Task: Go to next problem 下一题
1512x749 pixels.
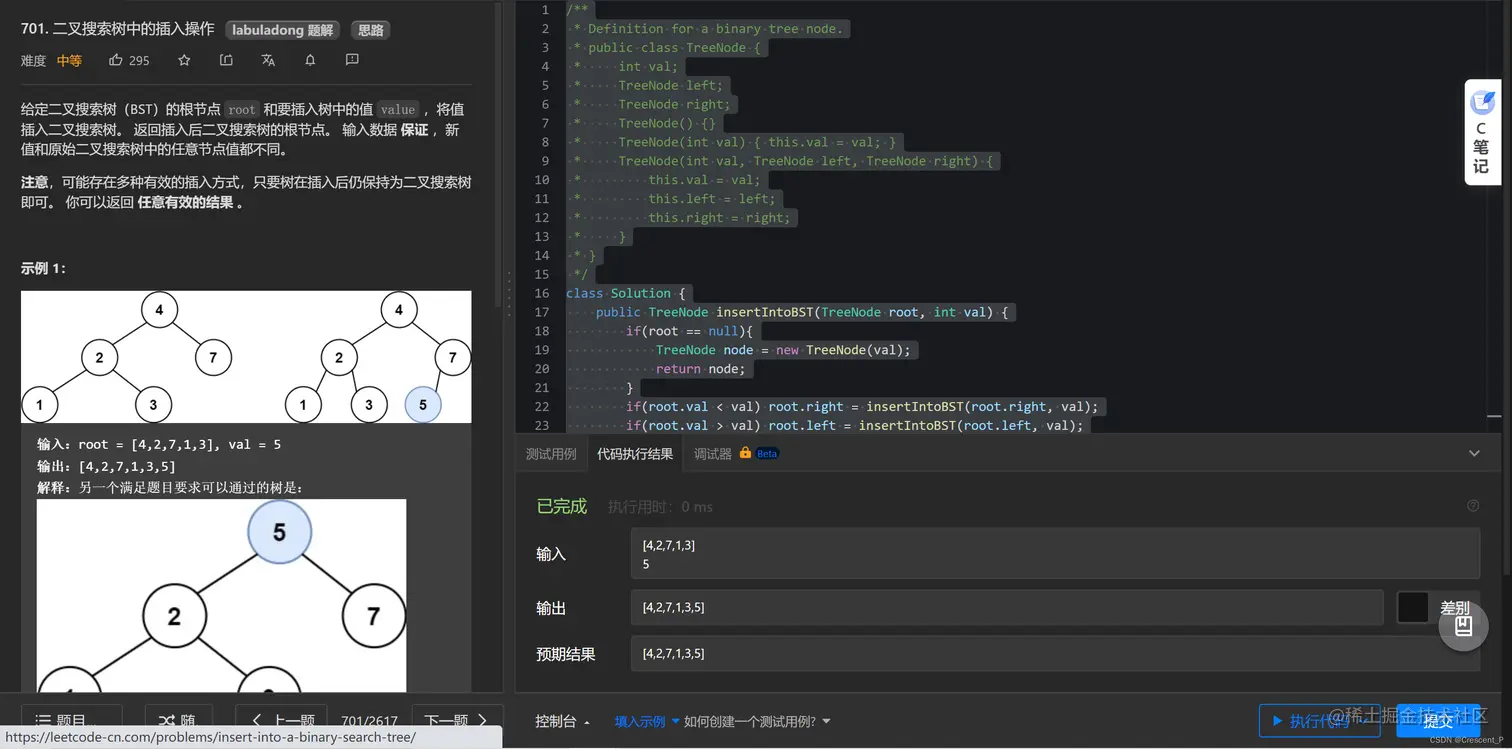Action: click(x=456, y=720)
